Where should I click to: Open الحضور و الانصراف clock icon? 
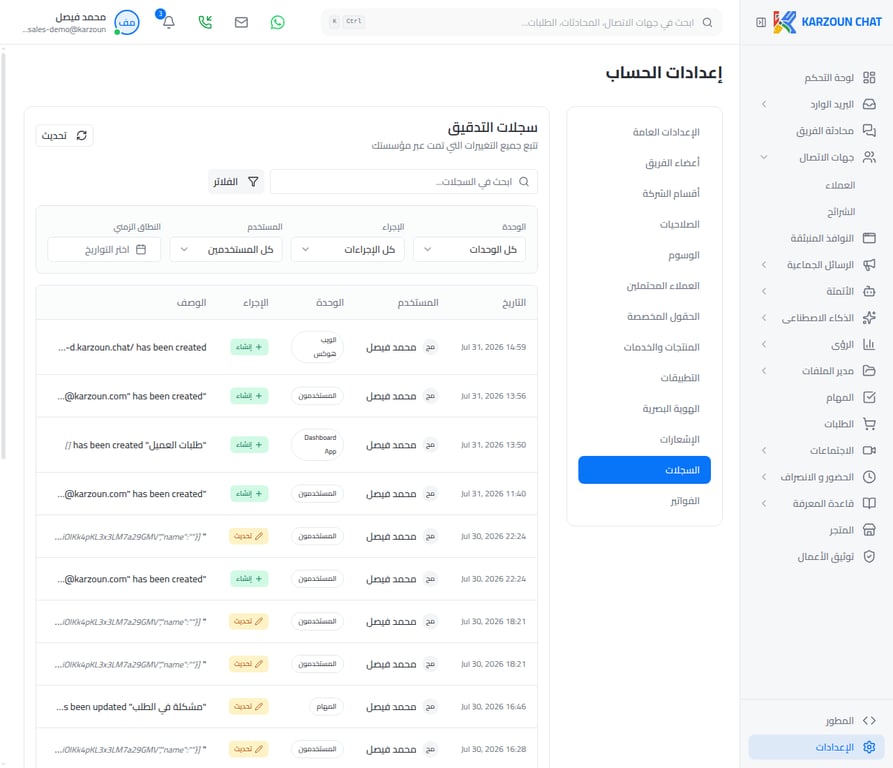[869, 477]
